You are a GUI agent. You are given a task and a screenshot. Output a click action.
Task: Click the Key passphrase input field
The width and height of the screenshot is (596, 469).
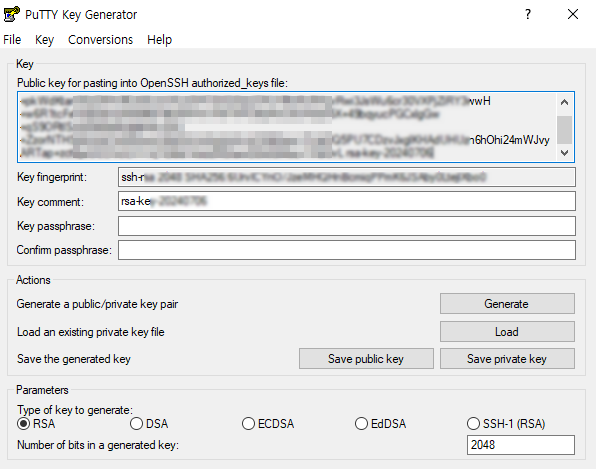[347, 226]
